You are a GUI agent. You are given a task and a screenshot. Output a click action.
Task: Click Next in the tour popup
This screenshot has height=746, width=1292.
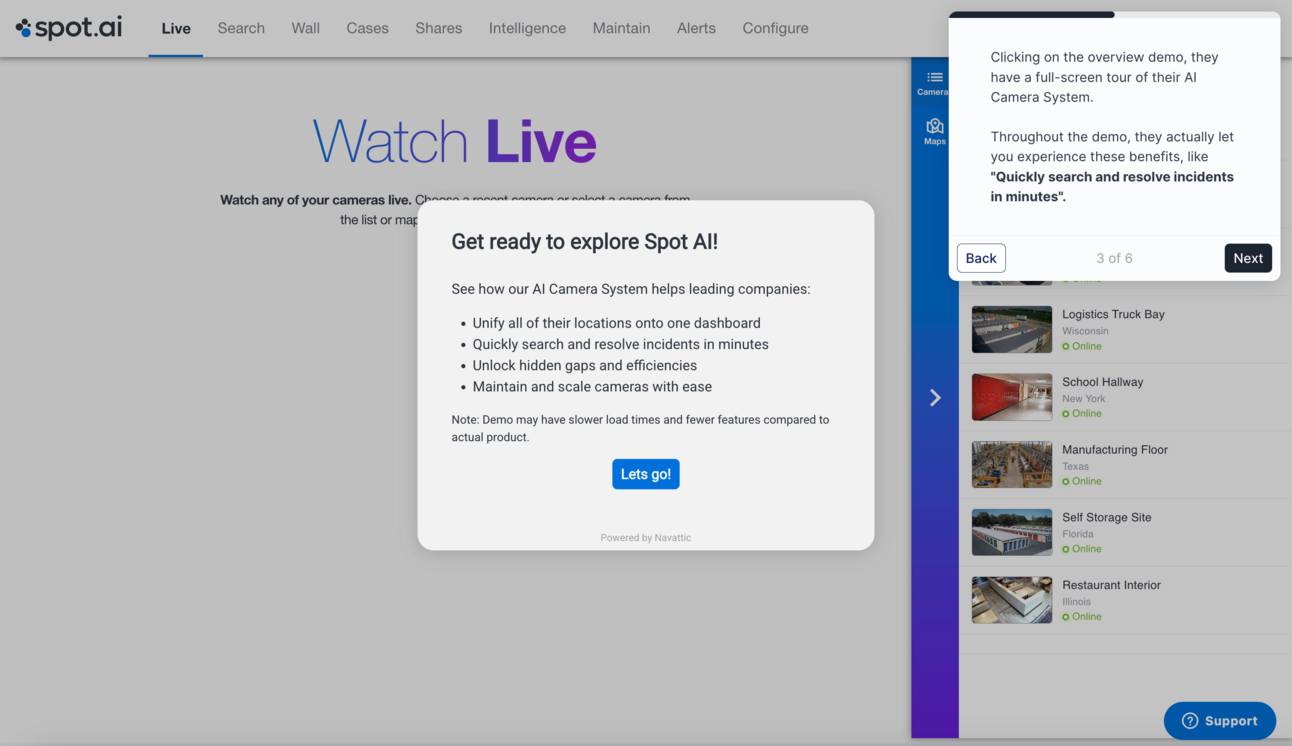pos(1248,258)
